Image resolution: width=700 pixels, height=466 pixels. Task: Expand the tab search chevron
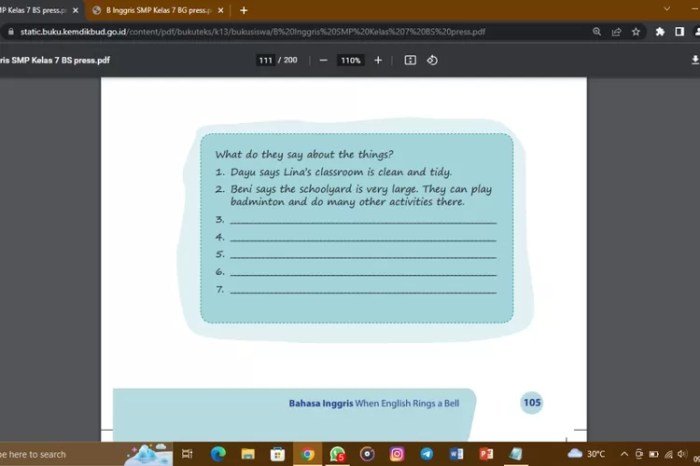[667, 9]
